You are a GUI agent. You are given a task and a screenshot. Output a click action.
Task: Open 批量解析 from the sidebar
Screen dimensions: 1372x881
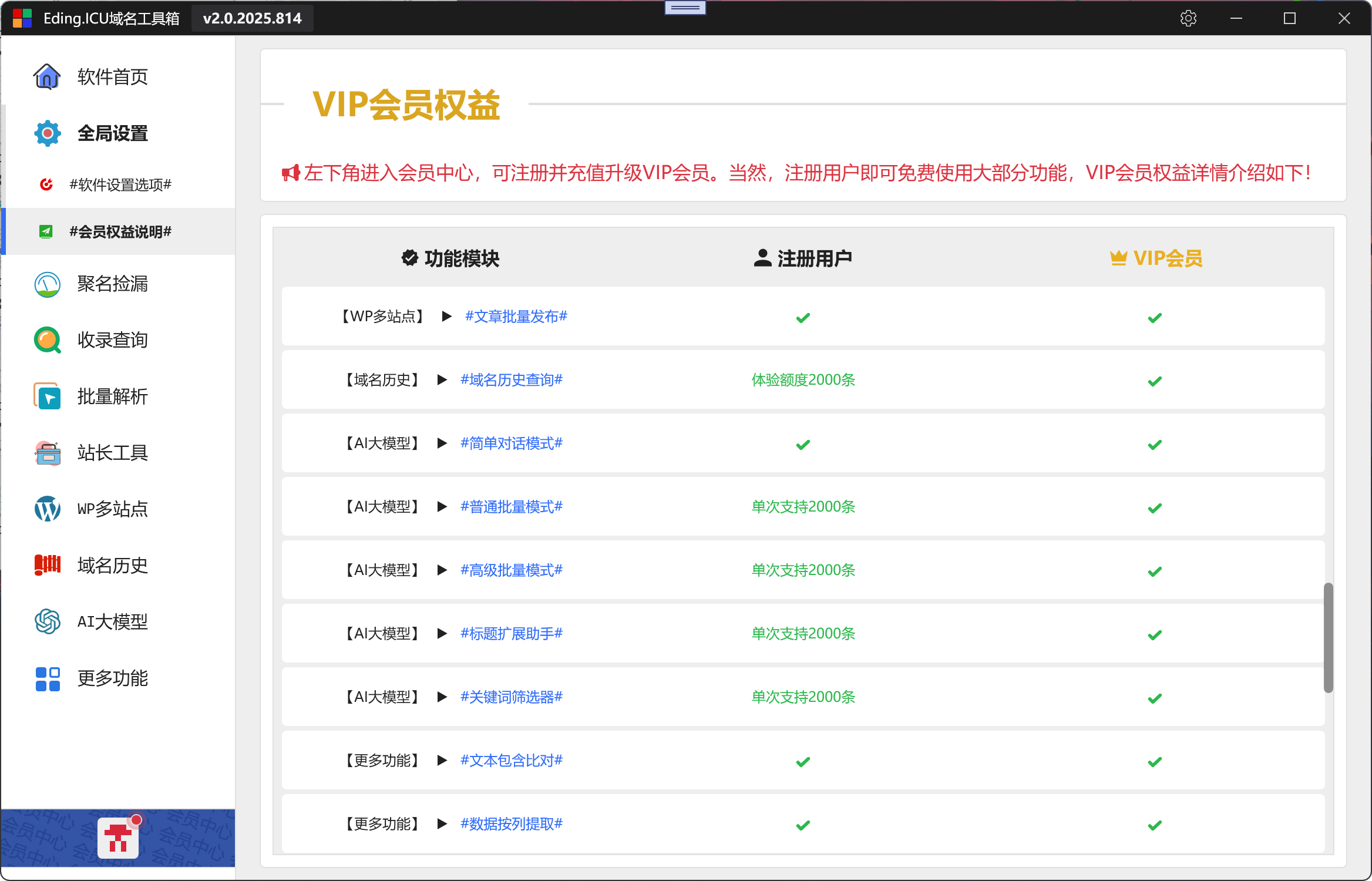coord(117,396)
